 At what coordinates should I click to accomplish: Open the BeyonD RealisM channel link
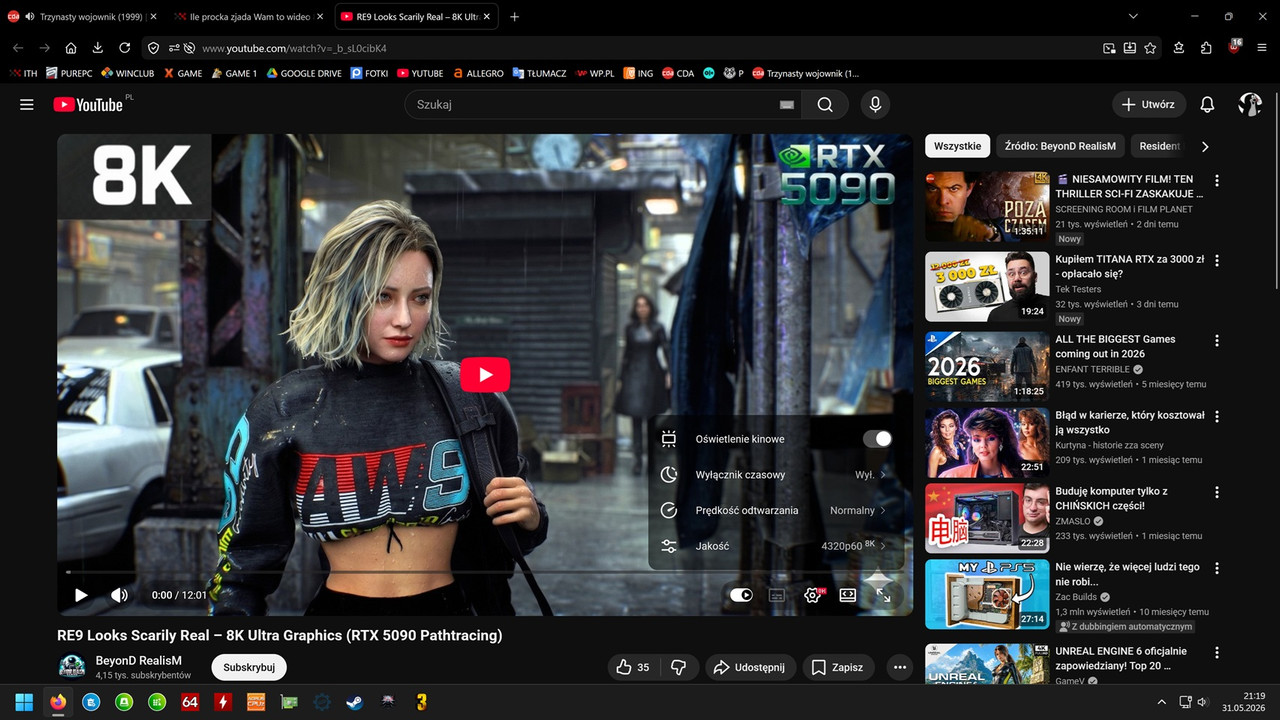point(139,660)
